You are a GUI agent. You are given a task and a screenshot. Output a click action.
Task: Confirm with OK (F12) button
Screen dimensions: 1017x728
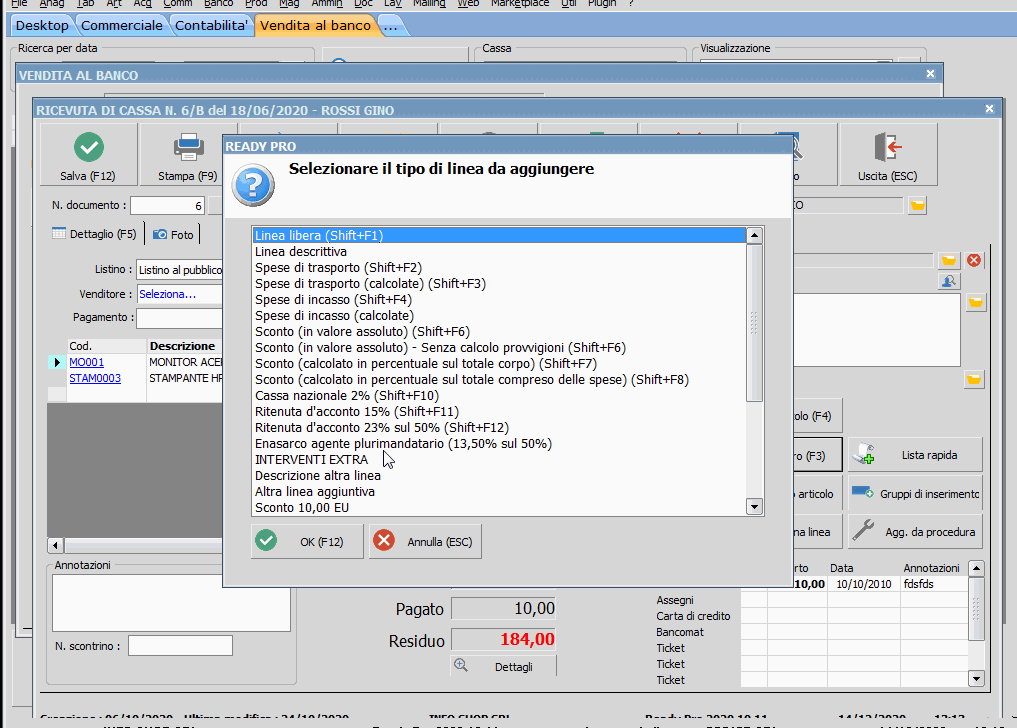[x=307, y=541]
